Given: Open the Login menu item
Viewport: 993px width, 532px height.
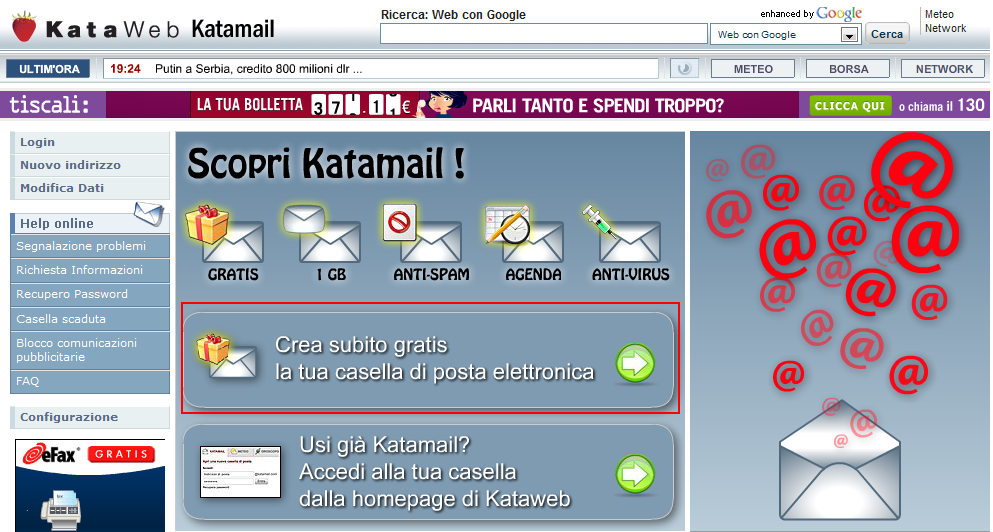Looking at the screenshot, I should (x=90, y=142).
